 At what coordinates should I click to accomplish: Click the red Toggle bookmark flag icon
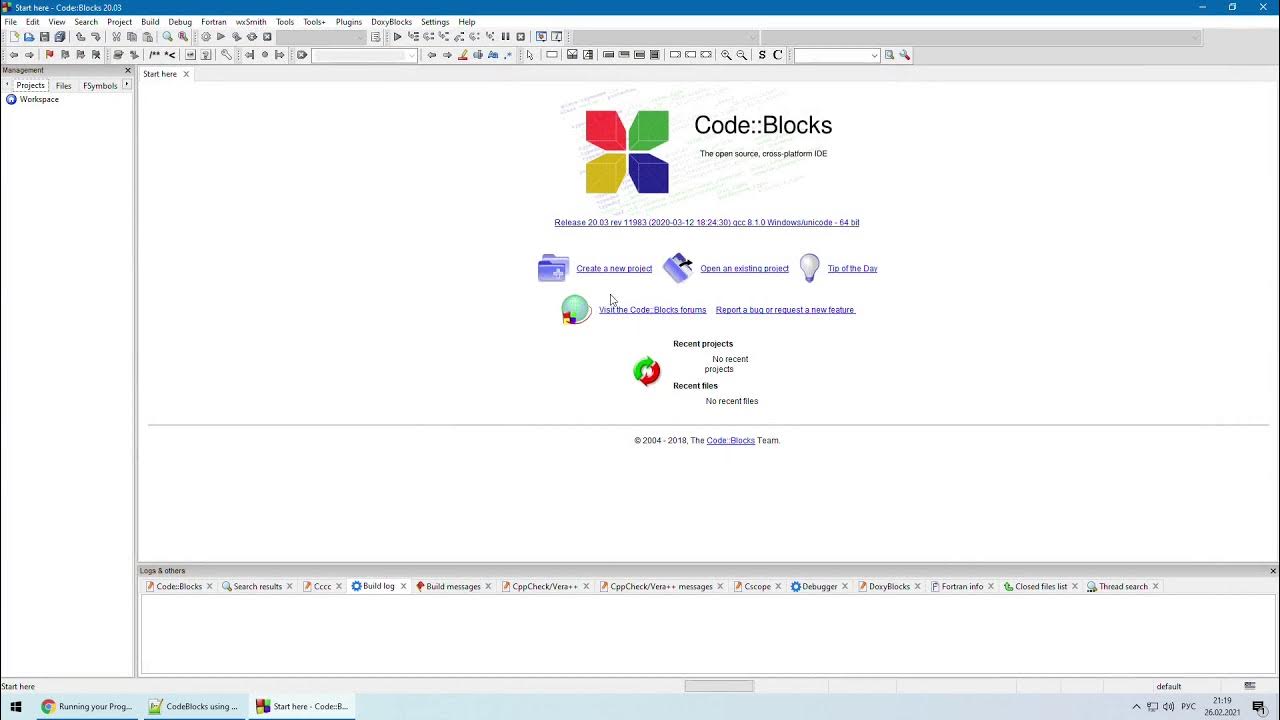(49, 55)
